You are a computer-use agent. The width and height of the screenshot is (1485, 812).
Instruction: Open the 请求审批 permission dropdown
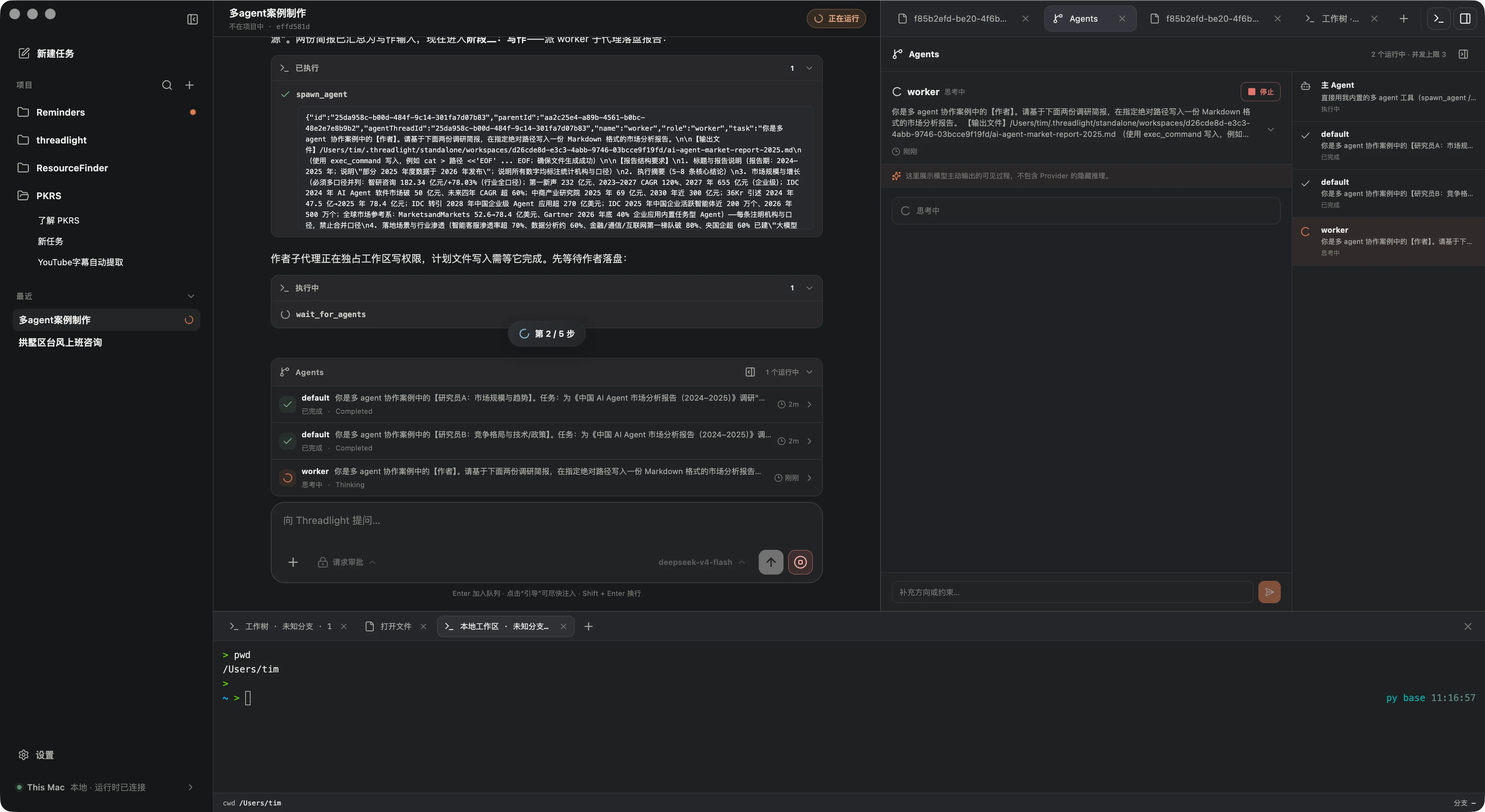point(346,562)
